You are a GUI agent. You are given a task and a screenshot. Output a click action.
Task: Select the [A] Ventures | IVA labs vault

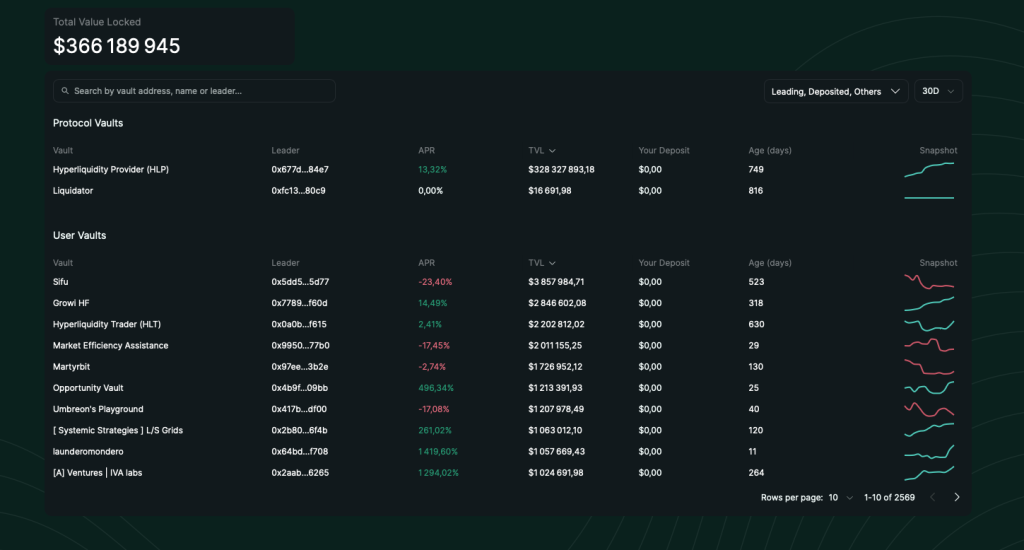pyautogui.click(x=97, y=473)
